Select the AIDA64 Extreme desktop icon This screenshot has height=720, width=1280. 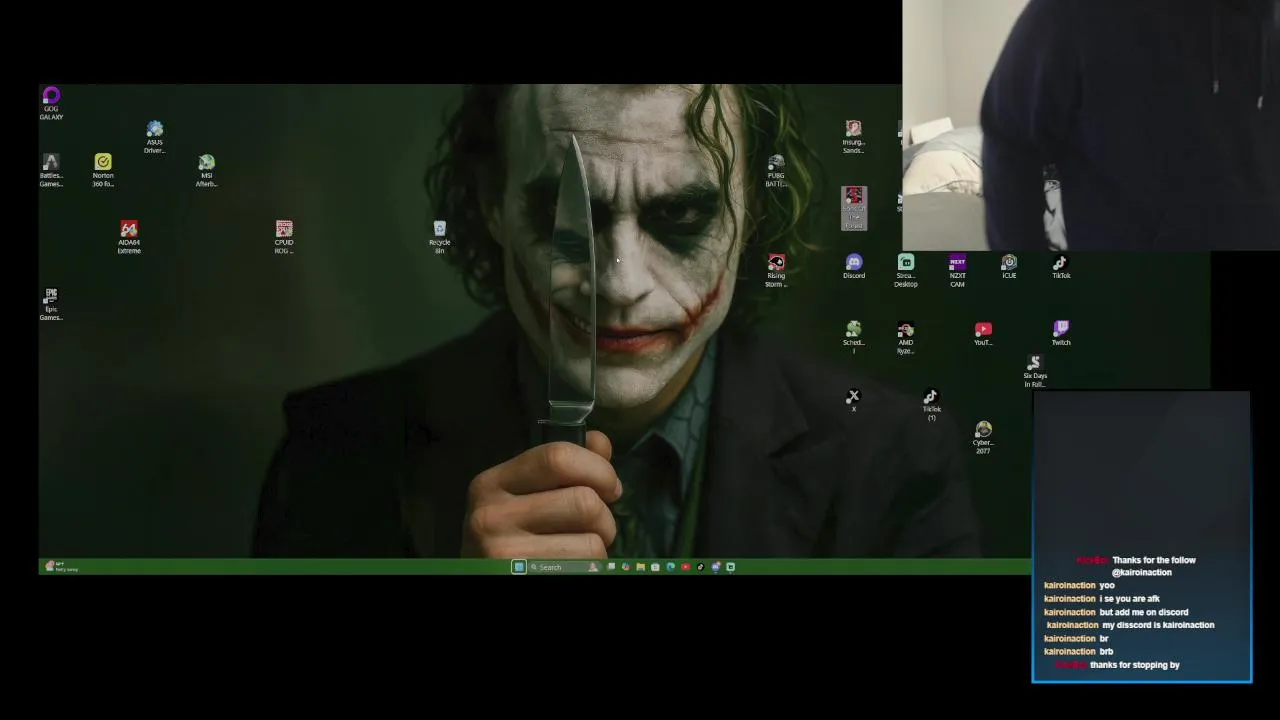point(129,237)
